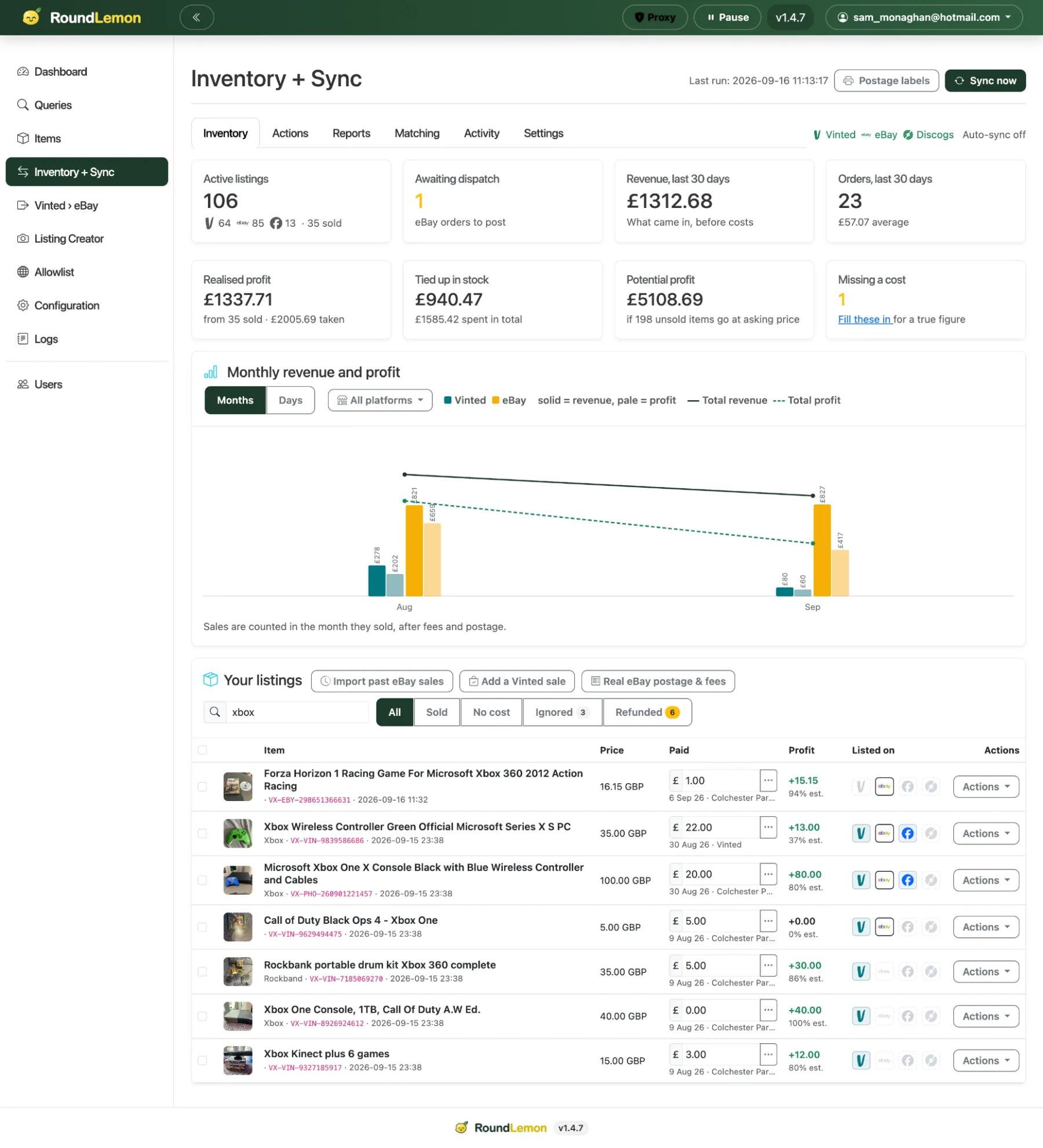
Task: Open Items in the sidebar
Action: (x=87, y=138)
